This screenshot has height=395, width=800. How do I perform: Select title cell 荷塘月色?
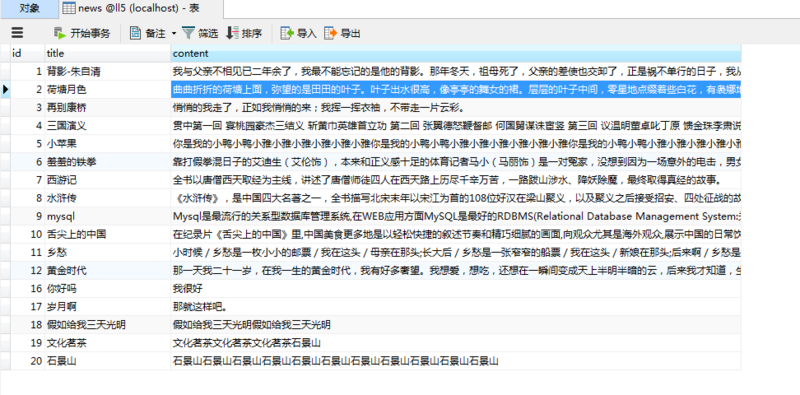click(x=108, y=90)
